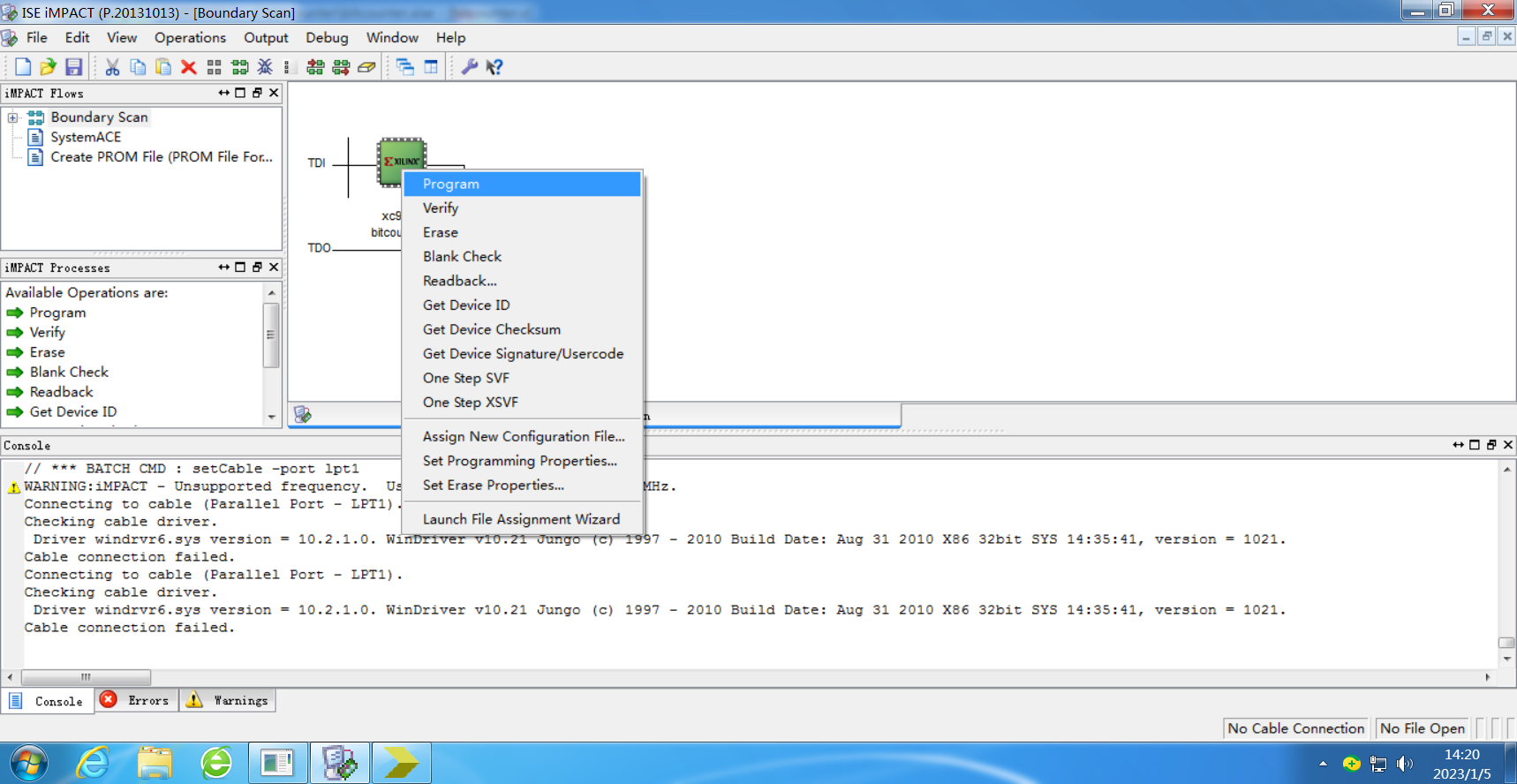The height and width of the screenshot is (784, 1517).
Task: Choose Erase in context menu
Action: (x=522, y=232)
